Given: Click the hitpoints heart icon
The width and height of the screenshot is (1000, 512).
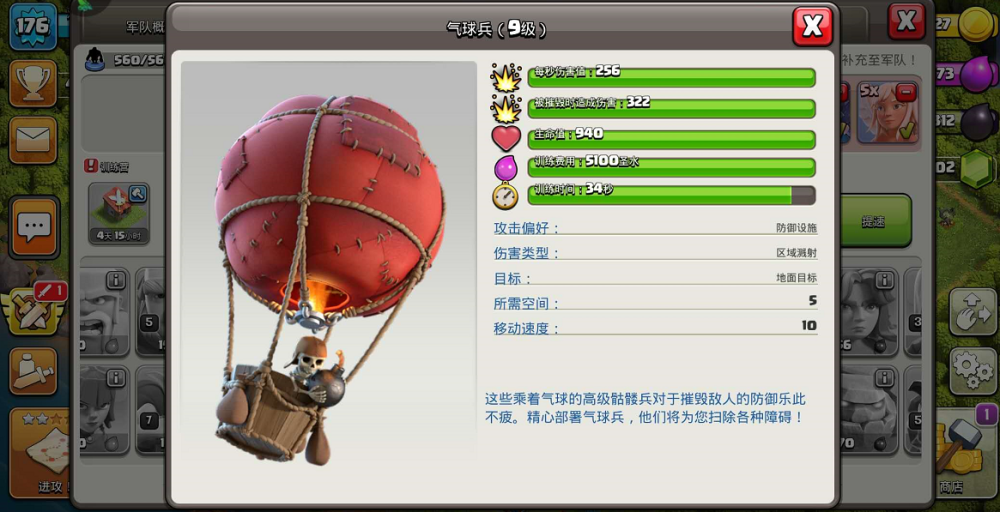Looking at the screenshot, I should pos(506,137).
